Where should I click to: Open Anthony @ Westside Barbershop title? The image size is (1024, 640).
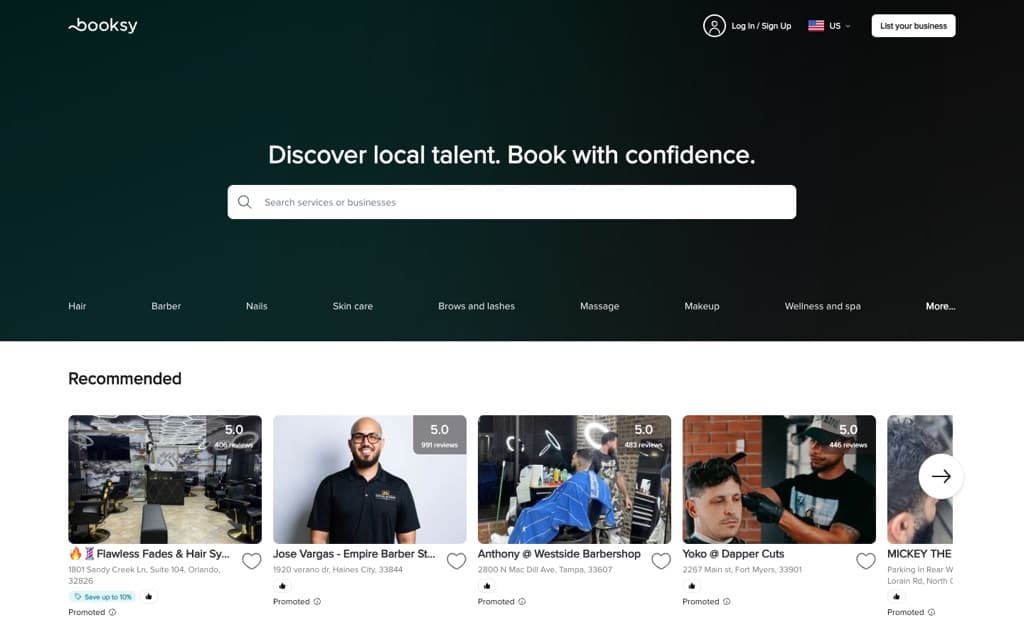[559, 554]
